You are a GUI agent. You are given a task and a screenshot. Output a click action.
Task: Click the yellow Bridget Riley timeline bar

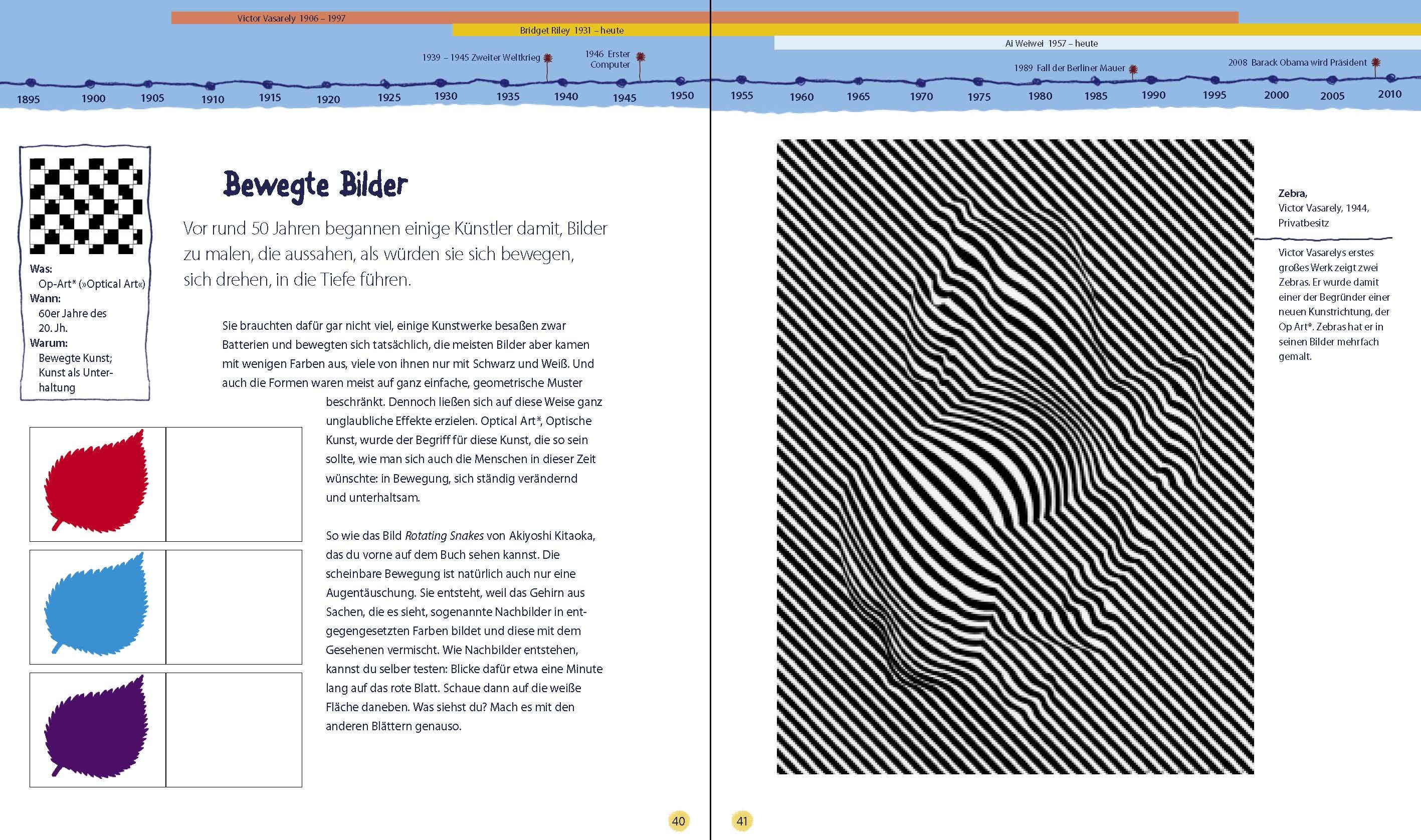571,31
